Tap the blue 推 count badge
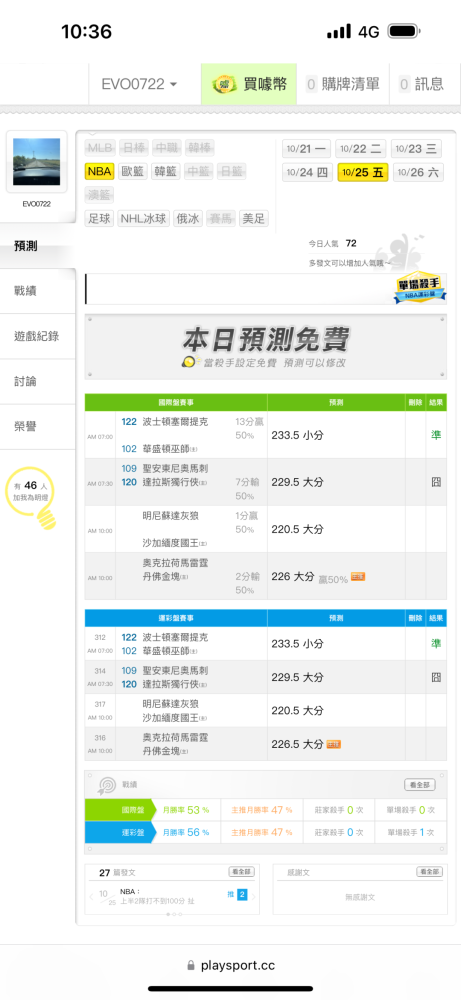The height and width of the screenshot is (1000, 461). click(242, 895)
